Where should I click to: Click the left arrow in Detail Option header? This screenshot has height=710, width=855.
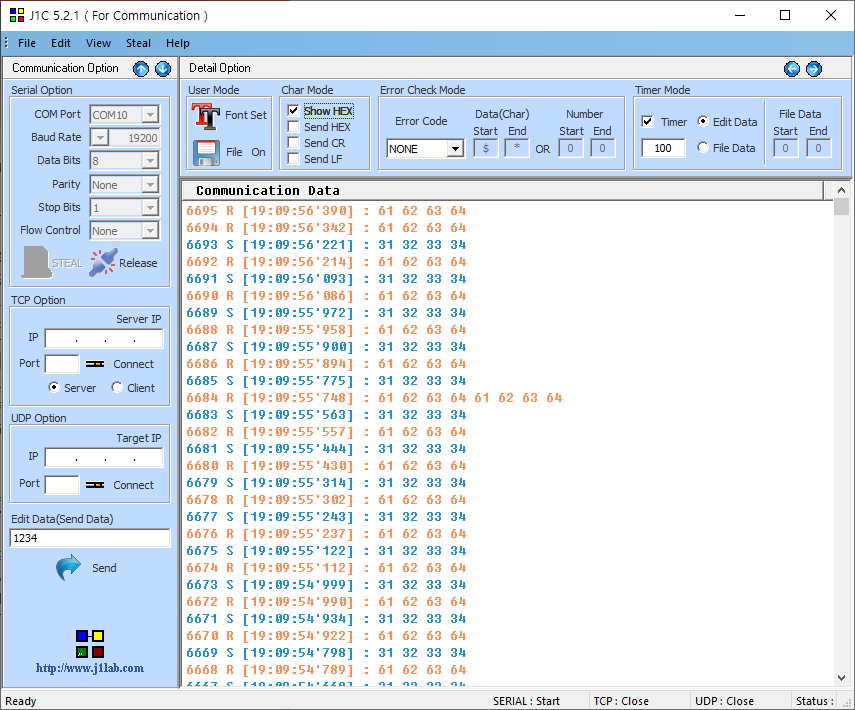(x=792, y=69)
